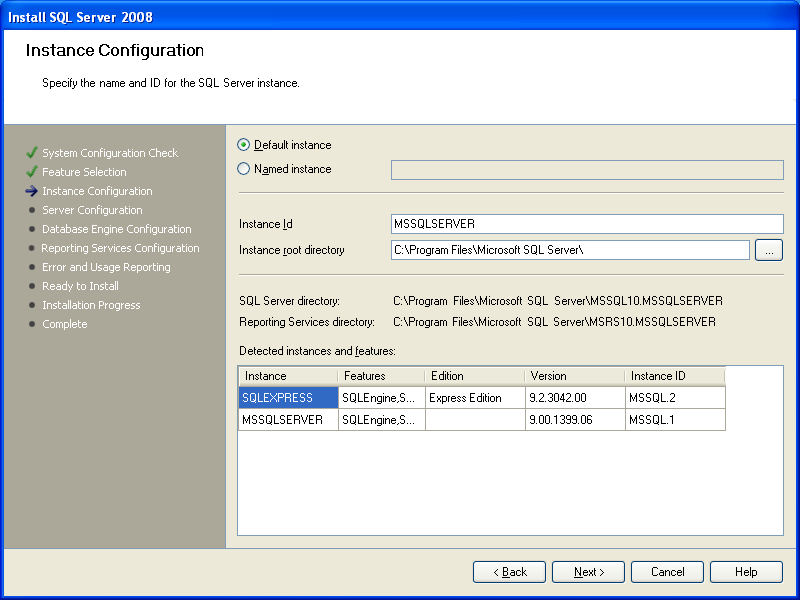Select the Feature Selection step
Screen dimensions: 800x600
coord(84,172)
